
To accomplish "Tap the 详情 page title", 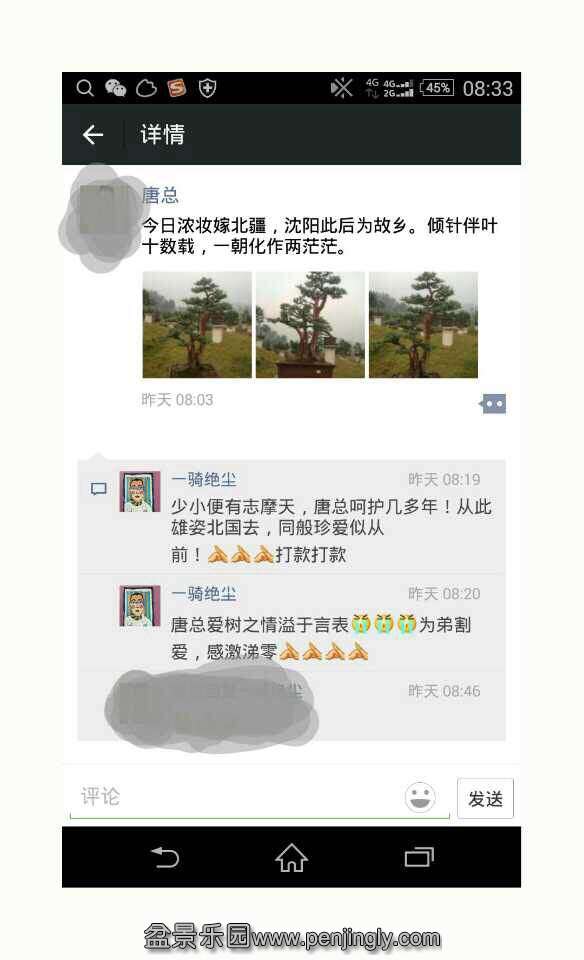I will [x=162, y=134].
